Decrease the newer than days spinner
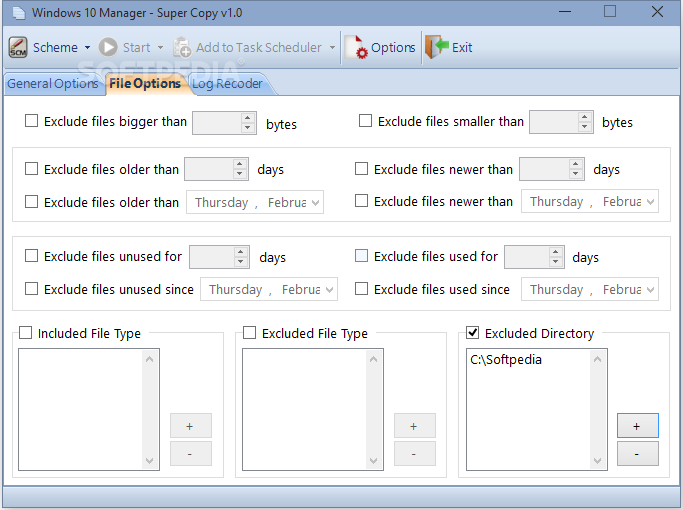683x510 pixels. coord(575,173)
